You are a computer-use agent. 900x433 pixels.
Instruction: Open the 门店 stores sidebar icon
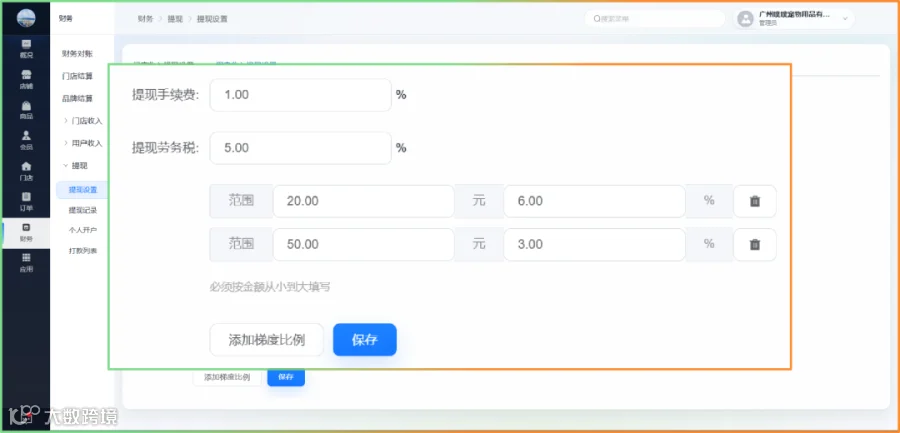[x=26, y=171]
